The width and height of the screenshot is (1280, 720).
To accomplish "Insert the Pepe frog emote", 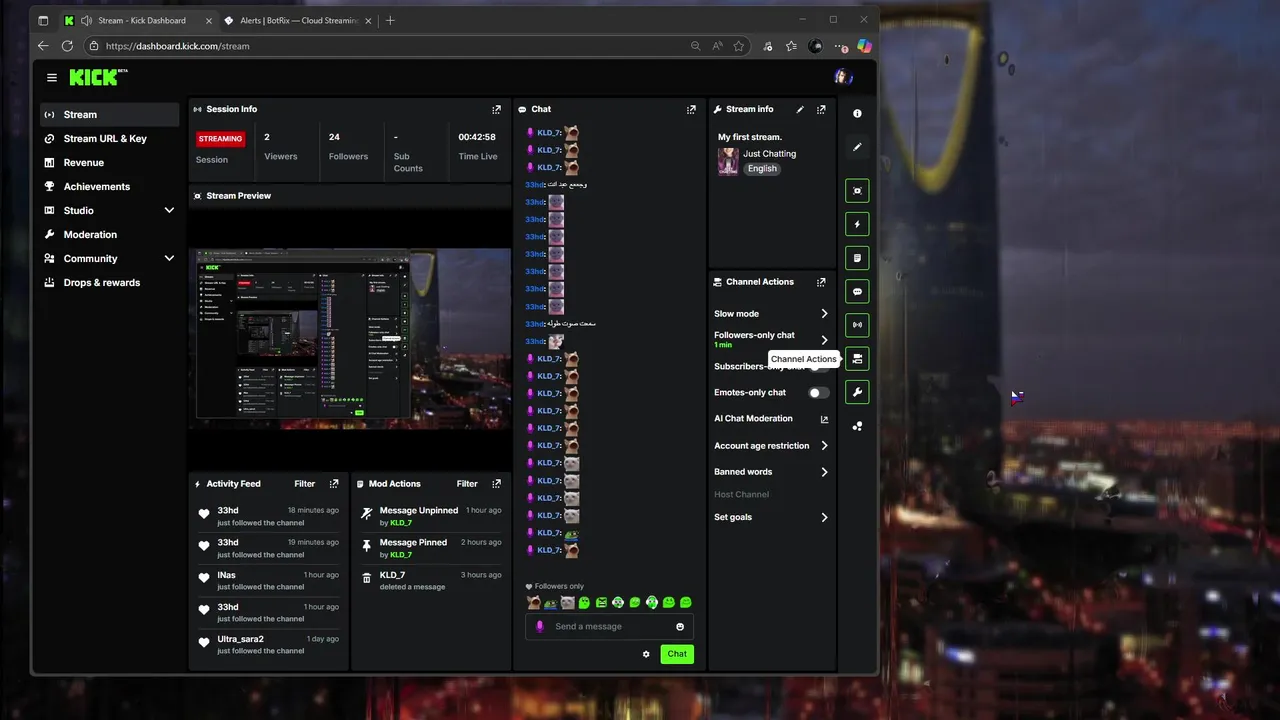I will 551,603.
